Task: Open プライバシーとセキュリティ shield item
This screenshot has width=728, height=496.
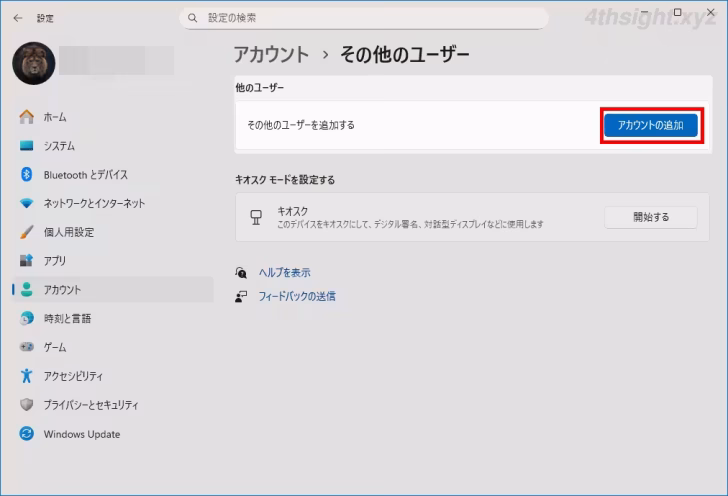Action: [90, 405]
